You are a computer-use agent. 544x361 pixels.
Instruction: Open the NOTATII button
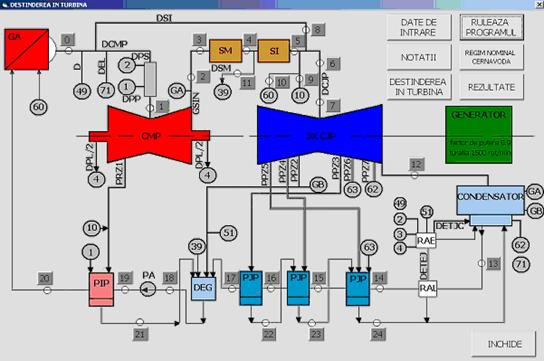[x=419, y=57]
